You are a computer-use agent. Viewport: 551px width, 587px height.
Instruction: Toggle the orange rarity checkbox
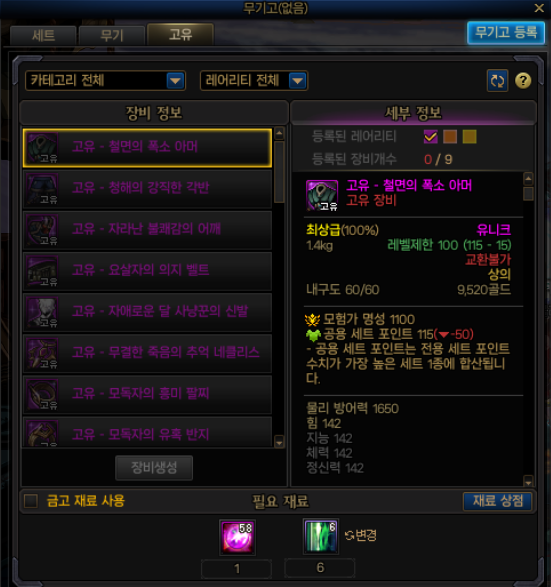(x=450, y=137)
